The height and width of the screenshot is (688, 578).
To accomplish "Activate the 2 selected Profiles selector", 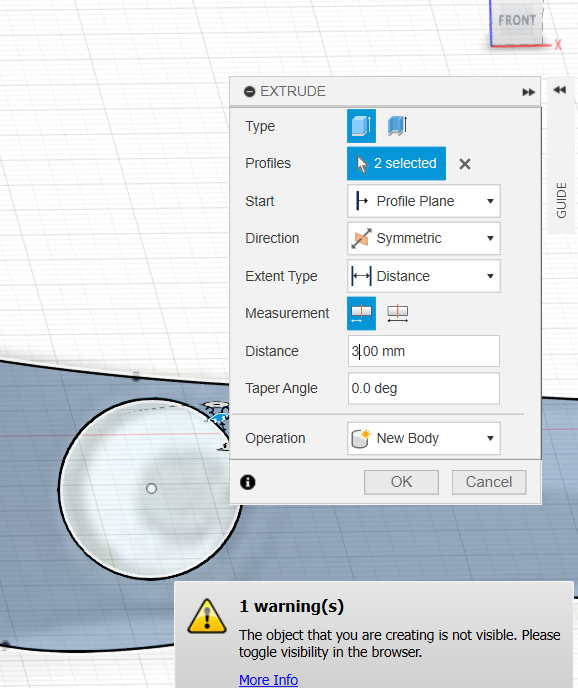I will [x=396, y=163].
